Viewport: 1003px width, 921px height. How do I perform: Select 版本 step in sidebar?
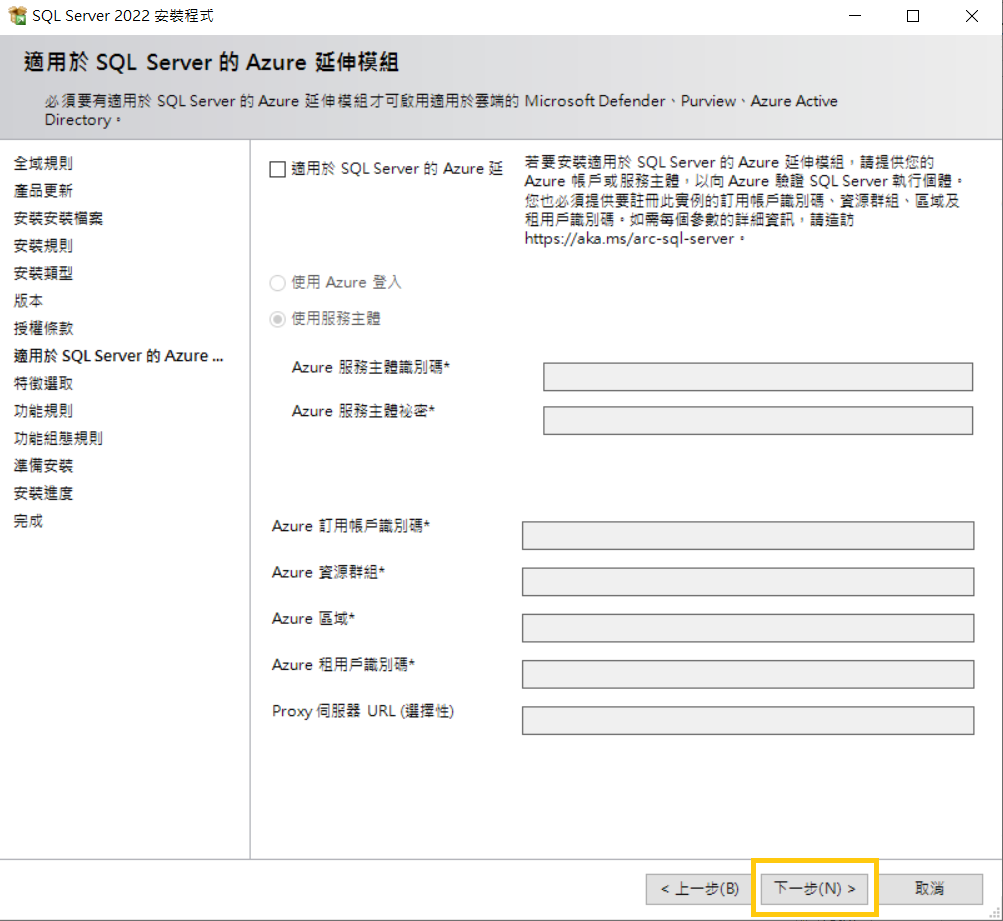(28, 301)
